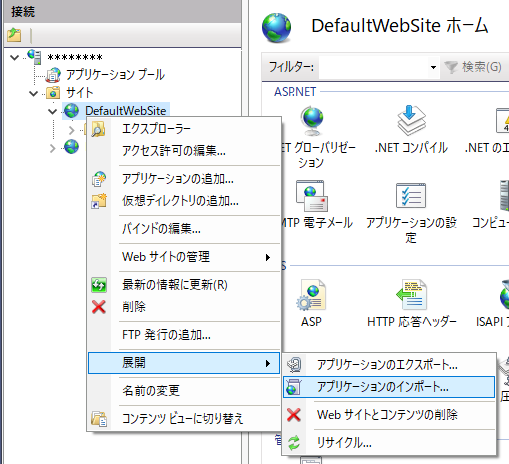Screen dimensions: 509x464
Task: Click the red X icon in submenu
Action: pos(294,415)
